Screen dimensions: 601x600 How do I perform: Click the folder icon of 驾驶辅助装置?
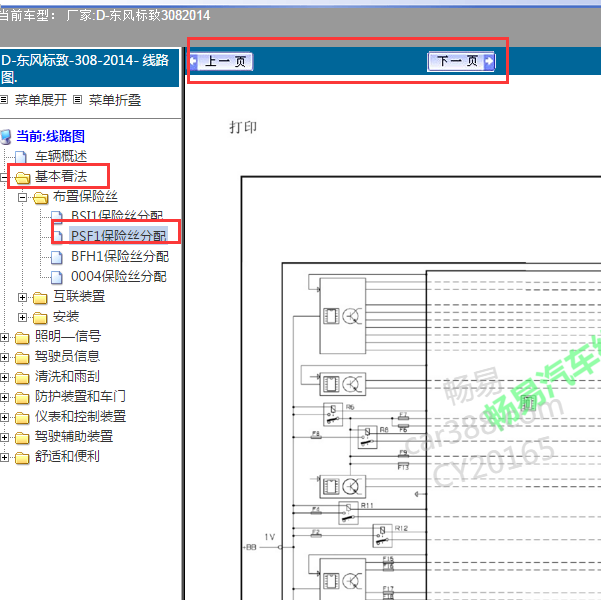click(x=22, y=437)
